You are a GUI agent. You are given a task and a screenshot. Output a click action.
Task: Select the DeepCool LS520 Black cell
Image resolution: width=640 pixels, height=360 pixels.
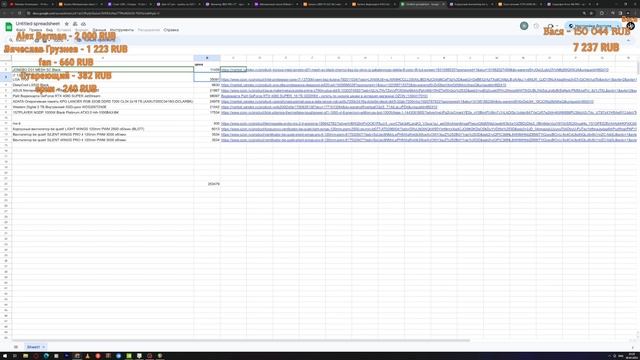coord(102,85)
